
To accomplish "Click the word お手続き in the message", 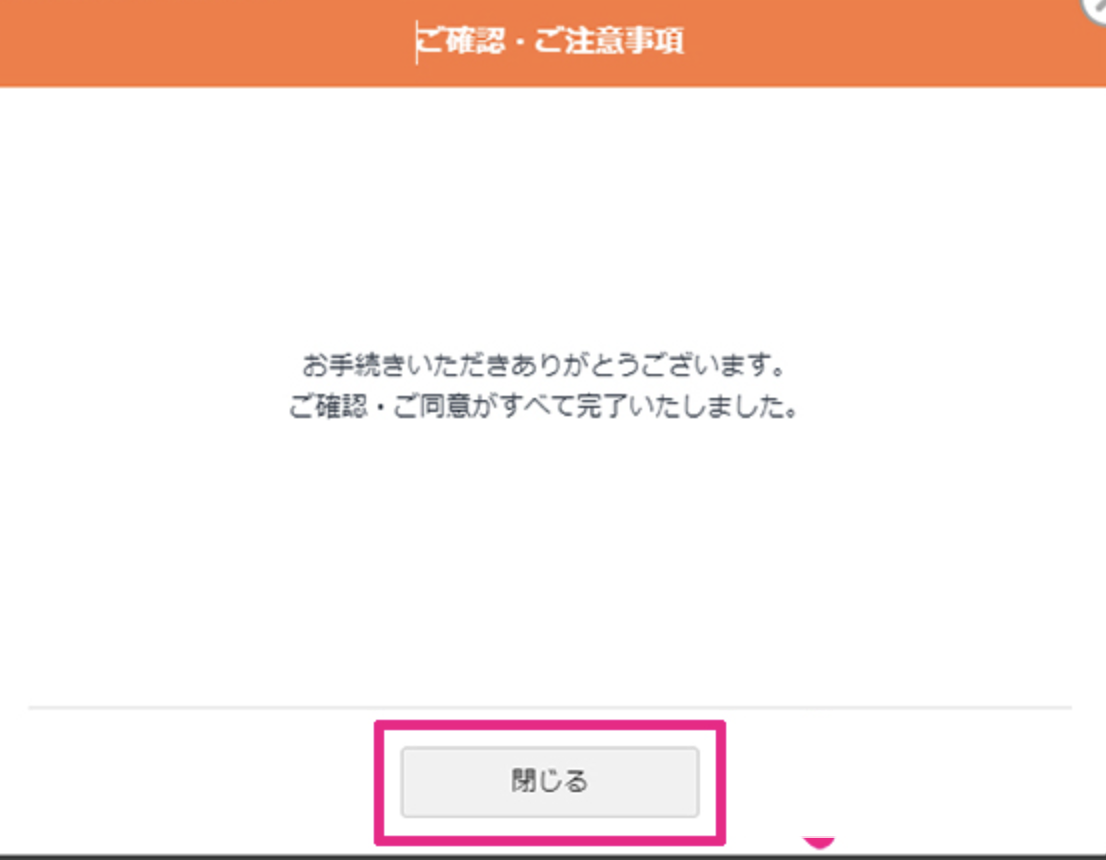I will click(356, 365).
